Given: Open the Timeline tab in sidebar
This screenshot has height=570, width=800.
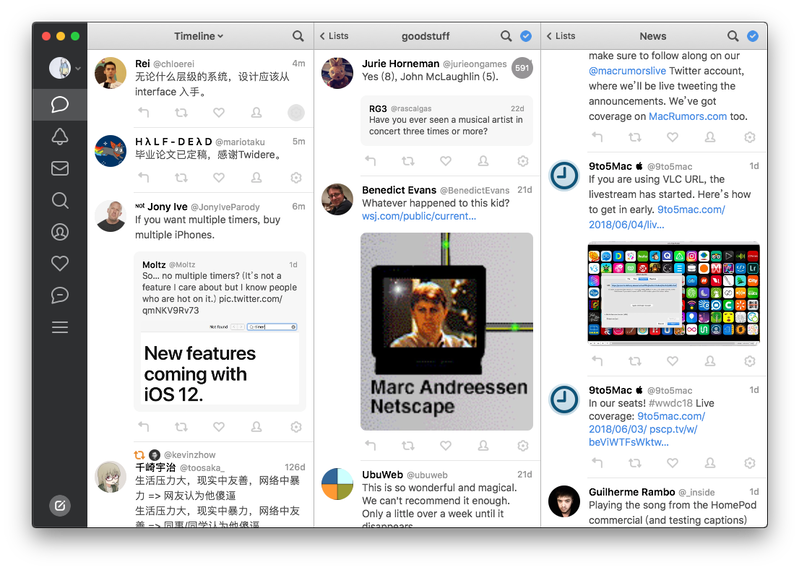Looking at the screenshot, I should (x=60, y=105).
